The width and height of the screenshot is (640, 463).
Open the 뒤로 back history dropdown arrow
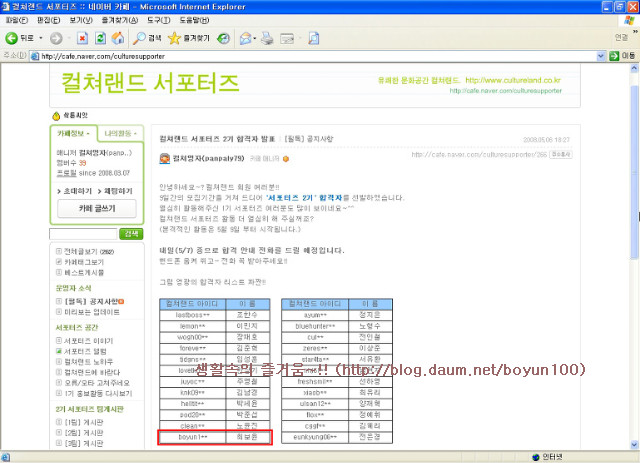click(x=41, y=38)
